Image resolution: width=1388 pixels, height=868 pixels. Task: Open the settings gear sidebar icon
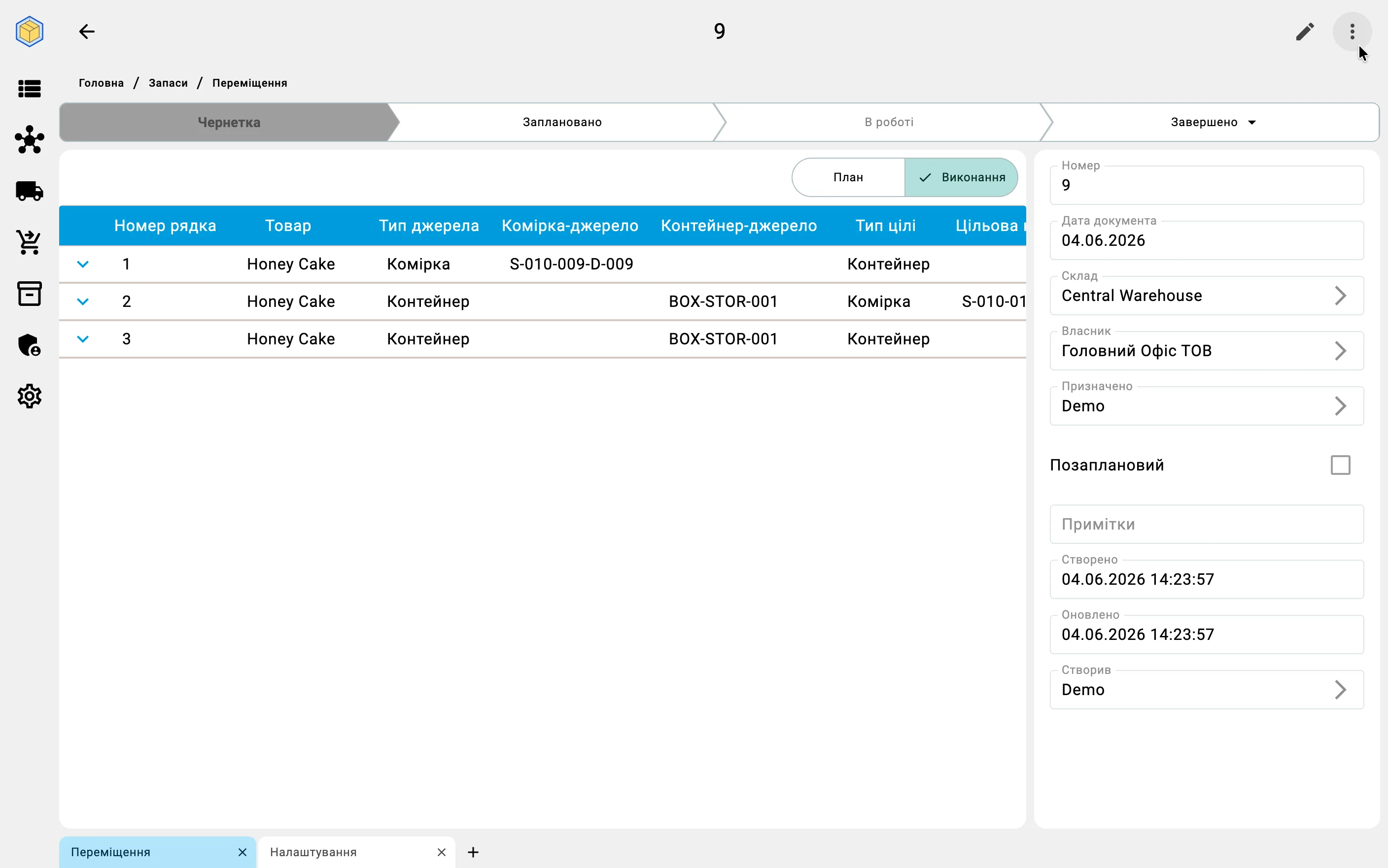coord(29,396)
